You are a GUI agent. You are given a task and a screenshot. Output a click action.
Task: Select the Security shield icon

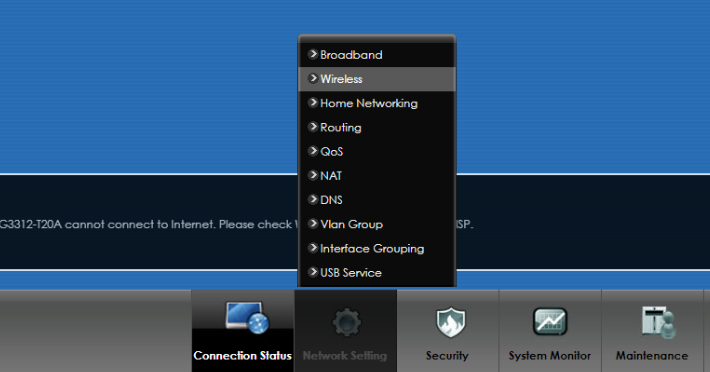(451, 322)
